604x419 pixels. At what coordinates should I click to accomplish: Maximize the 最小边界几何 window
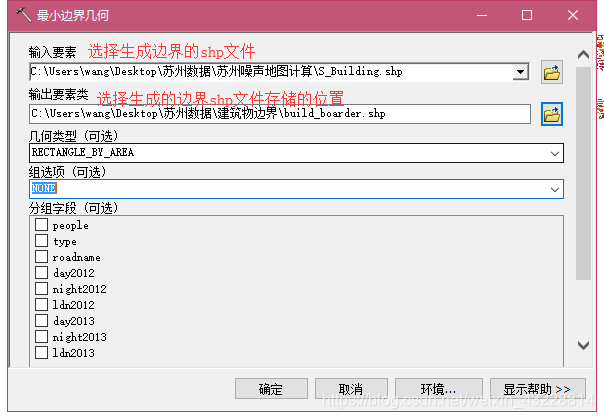click(x=527, y=15)
